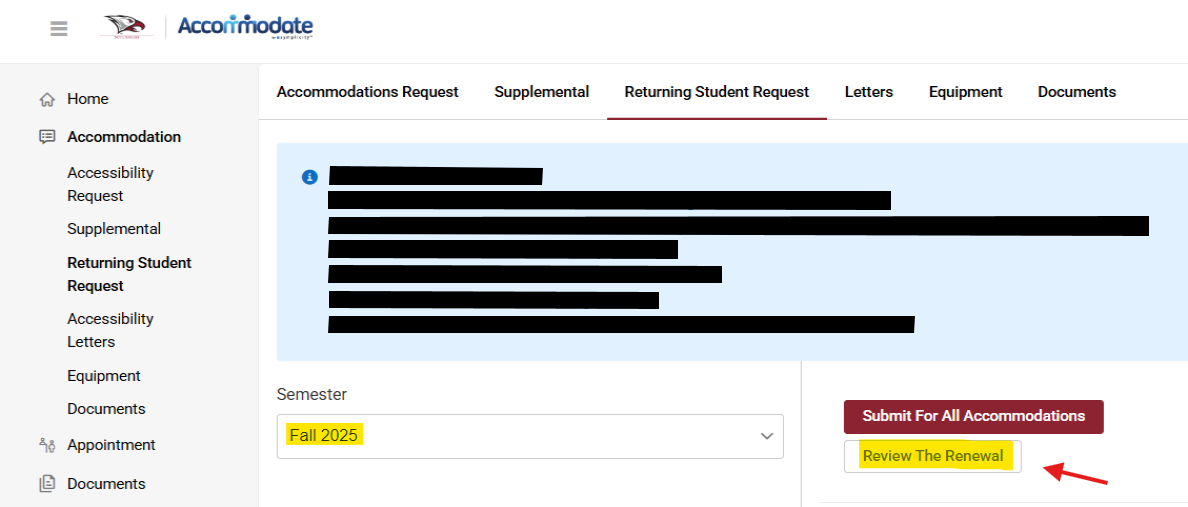
Task: Open Accessibility Letters in sidebar
Action: pyautogui.click(x=111, y=330)
